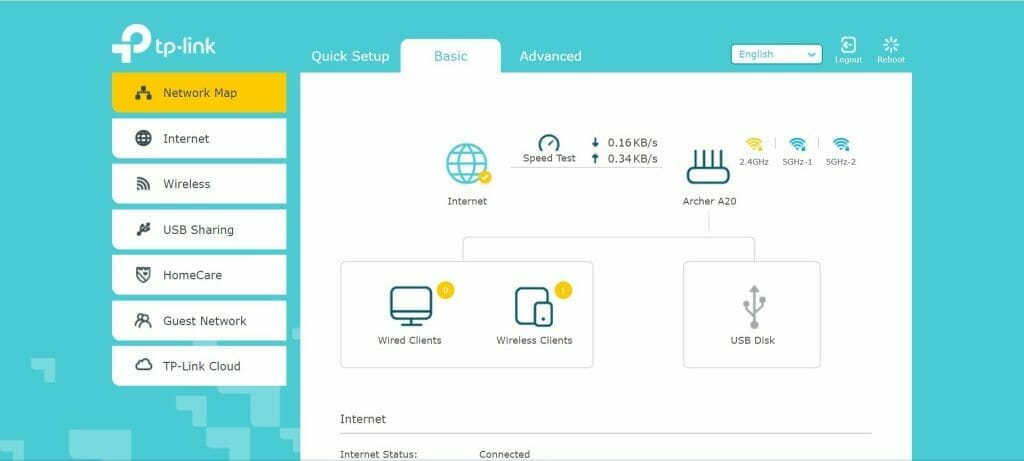Open Guest Network menu item

pyautogui.click(x=199, y=321)
